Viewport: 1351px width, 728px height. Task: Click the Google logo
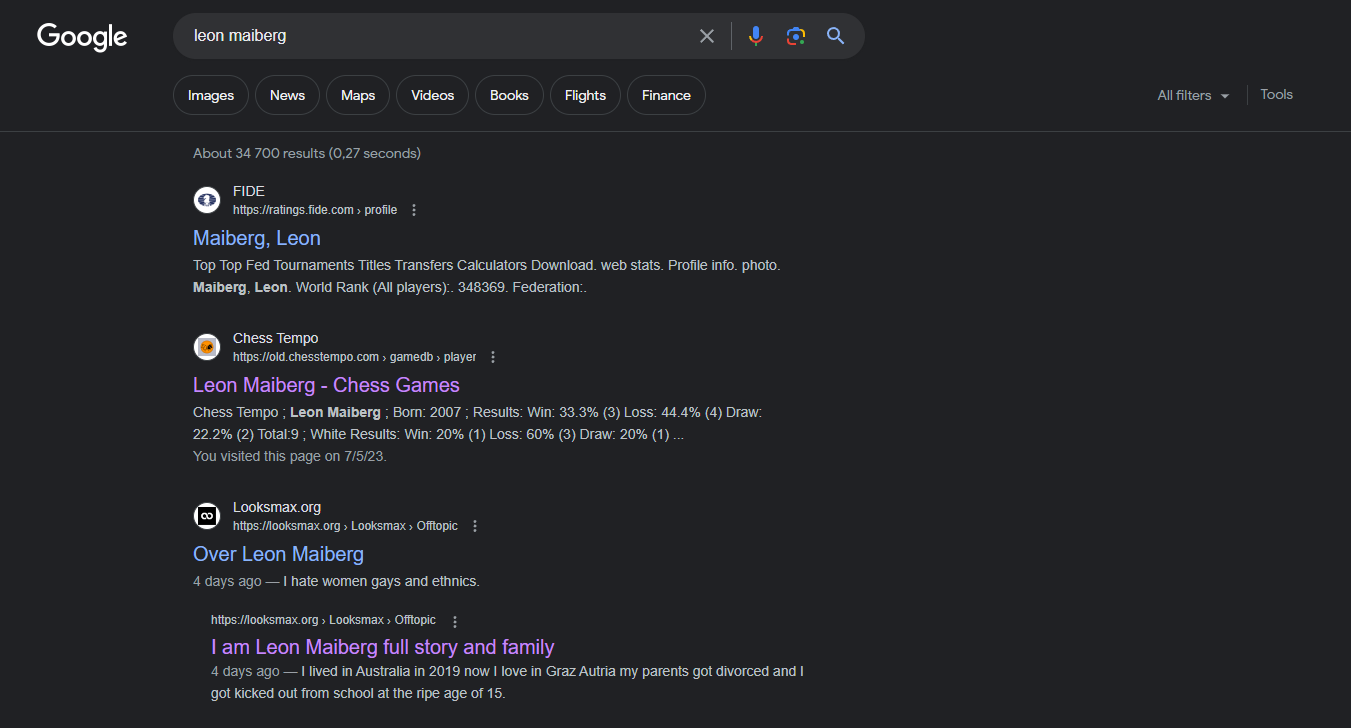click(x=82, y=37)
